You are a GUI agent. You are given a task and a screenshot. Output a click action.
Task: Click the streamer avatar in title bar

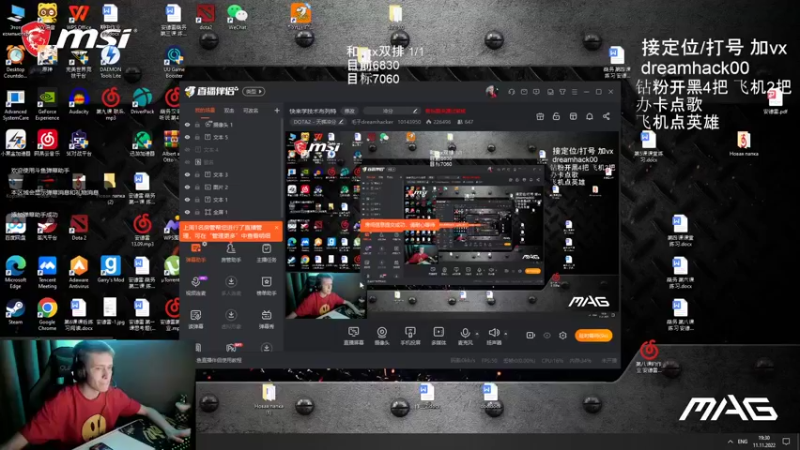[491, 92]
